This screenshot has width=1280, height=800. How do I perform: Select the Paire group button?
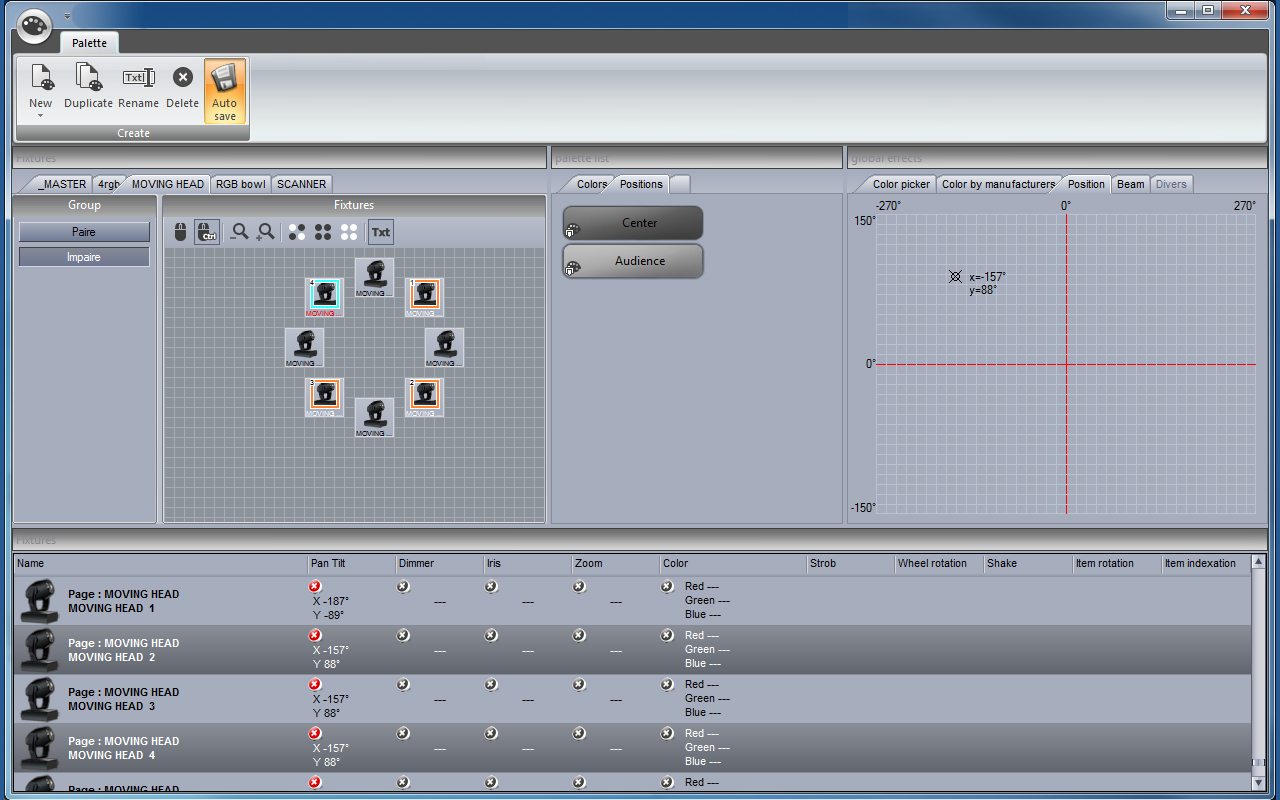pyautogui.click(x=84, y=232)
